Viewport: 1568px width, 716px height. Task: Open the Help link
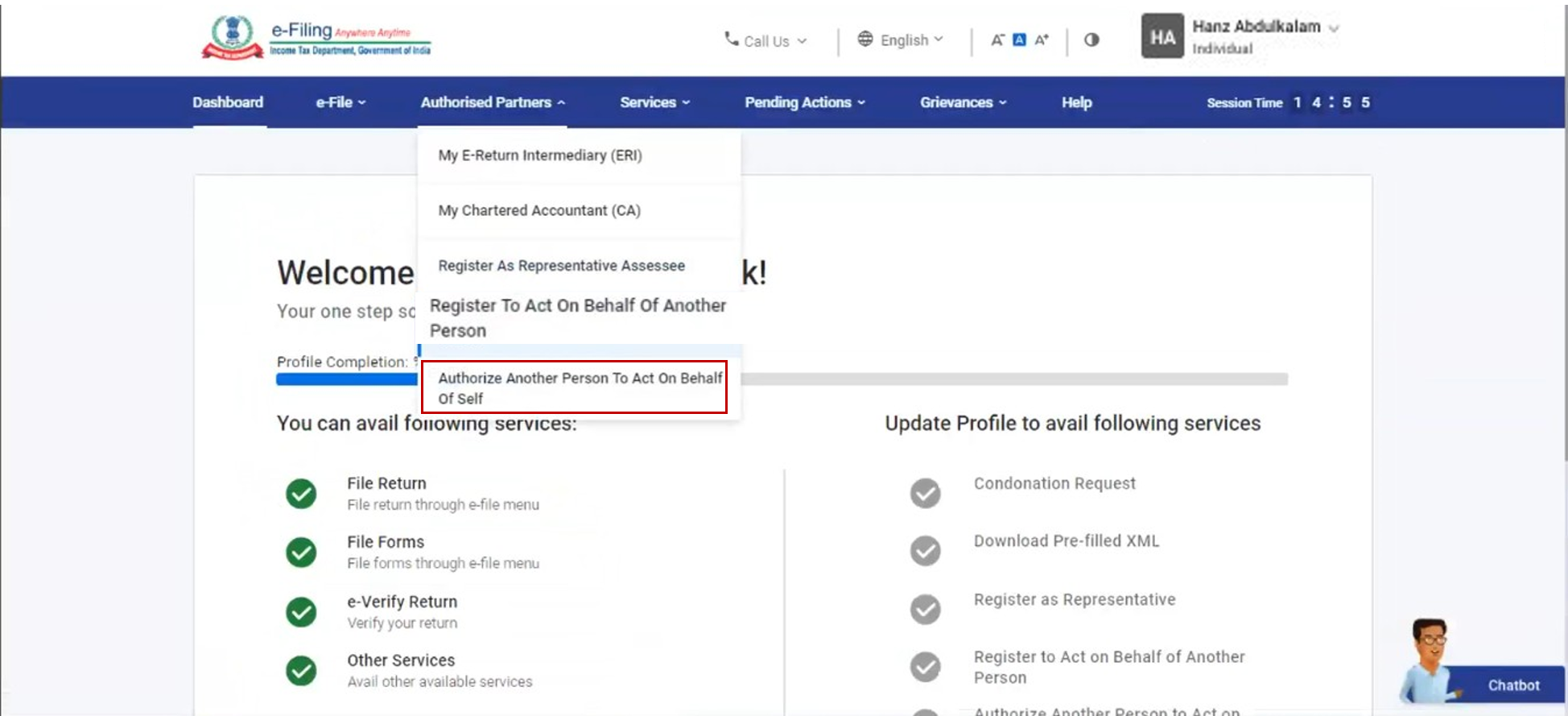point(1076,102)
